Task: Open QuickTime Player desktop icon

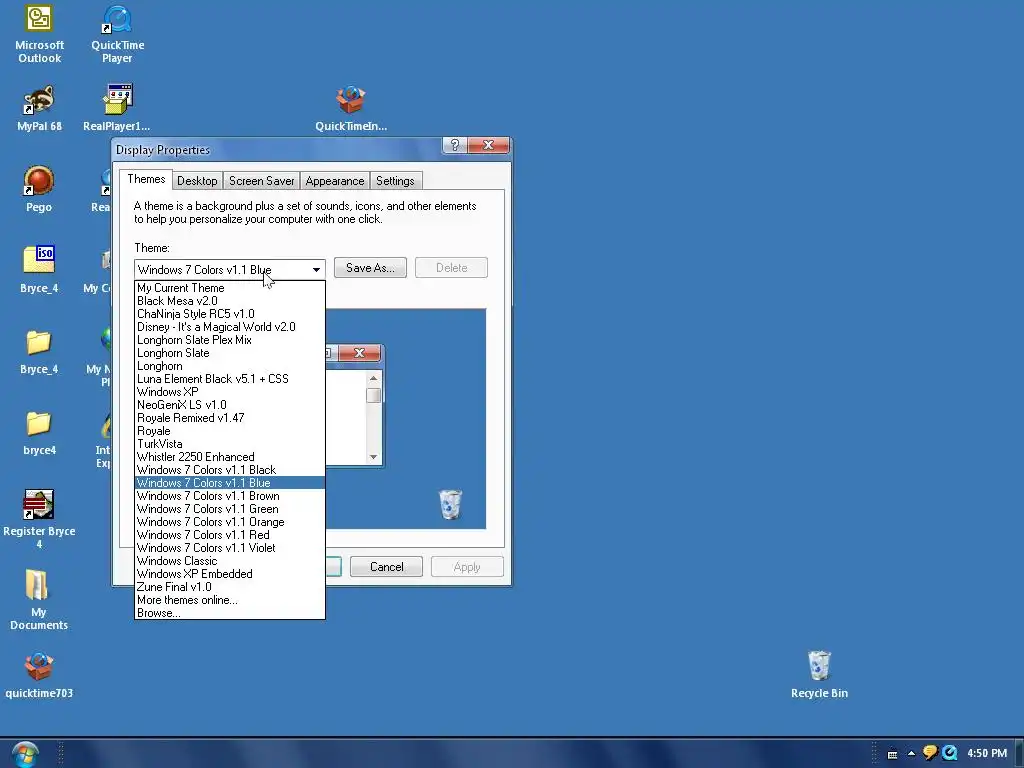Action: [118, 34]
